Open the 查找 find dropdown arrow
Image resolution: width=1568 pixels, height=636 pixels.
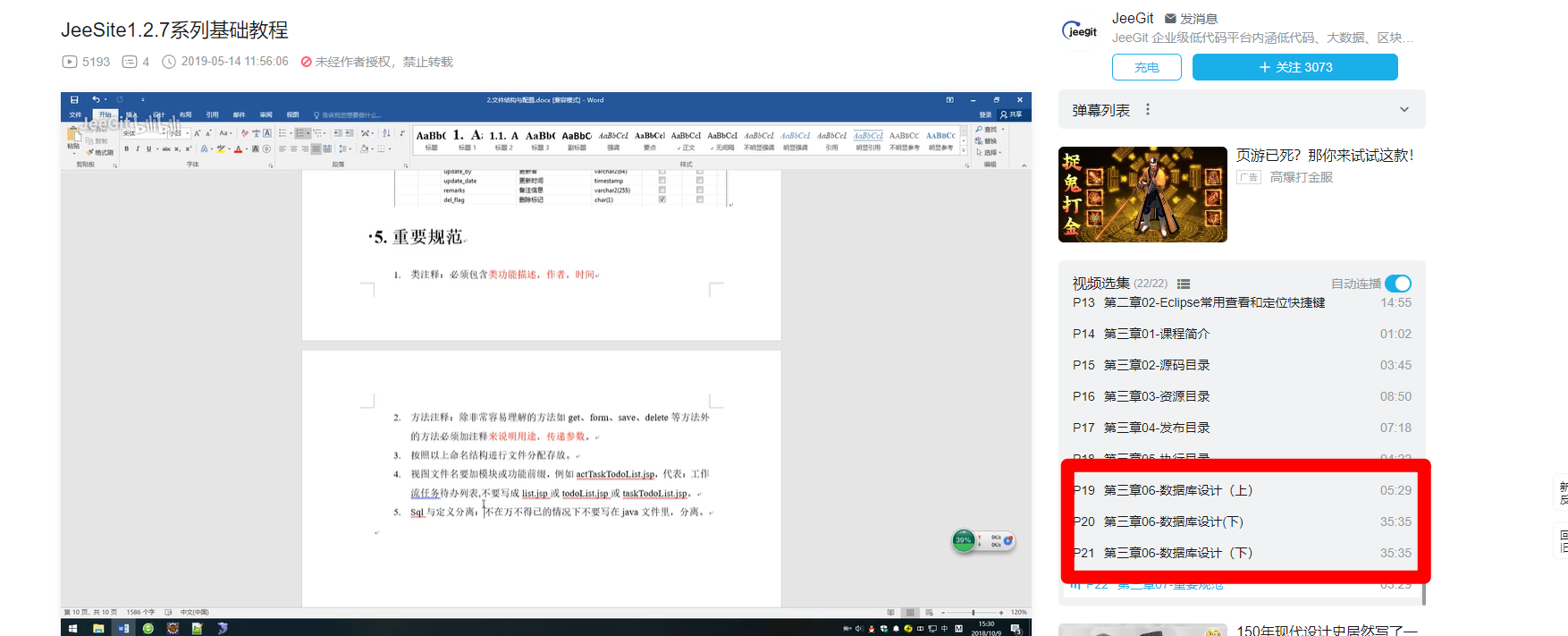pos(1003,130)
